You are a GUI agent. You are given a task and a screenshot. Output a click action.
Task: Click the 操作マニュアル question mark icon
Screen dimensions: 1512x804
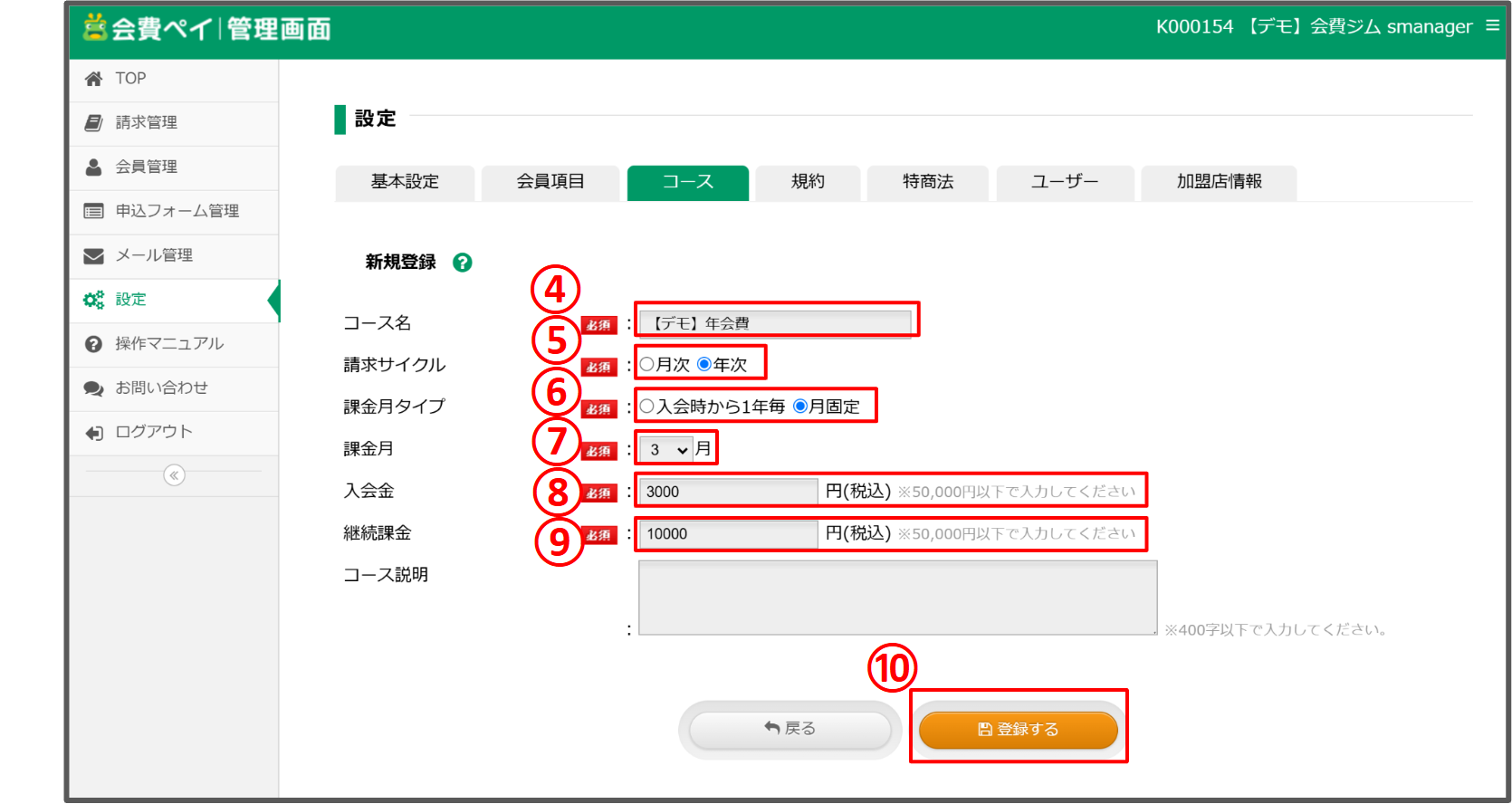(x=93, y=344)
